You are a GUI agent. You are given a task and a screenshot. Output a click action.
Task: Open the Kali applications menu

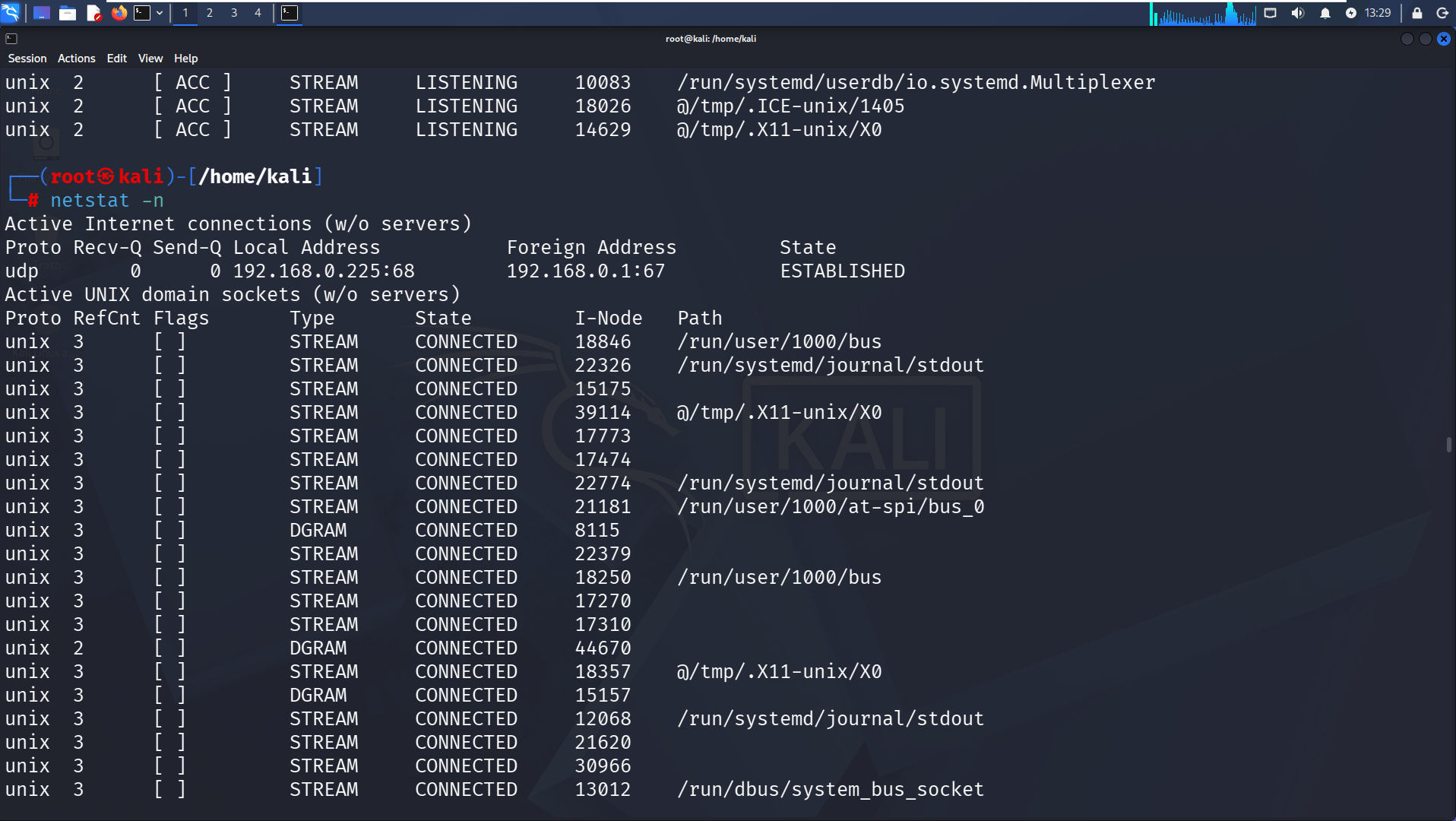click(11, 13)
